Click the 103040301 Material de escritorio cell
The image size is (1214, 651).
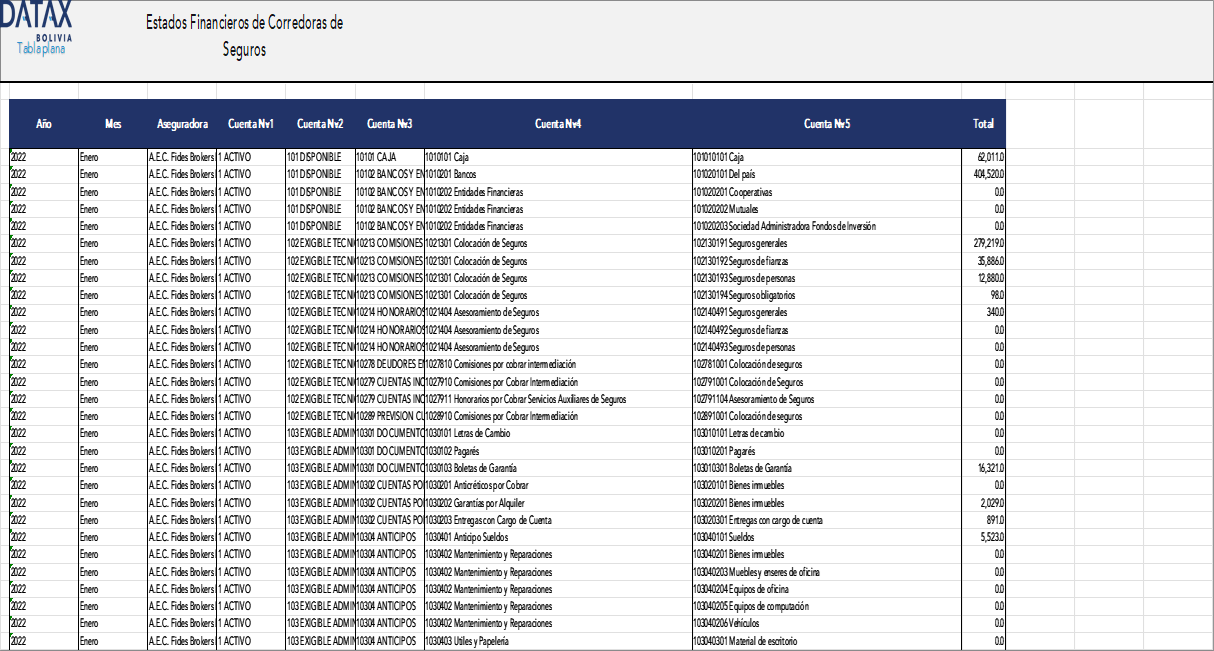pos(827,641)
